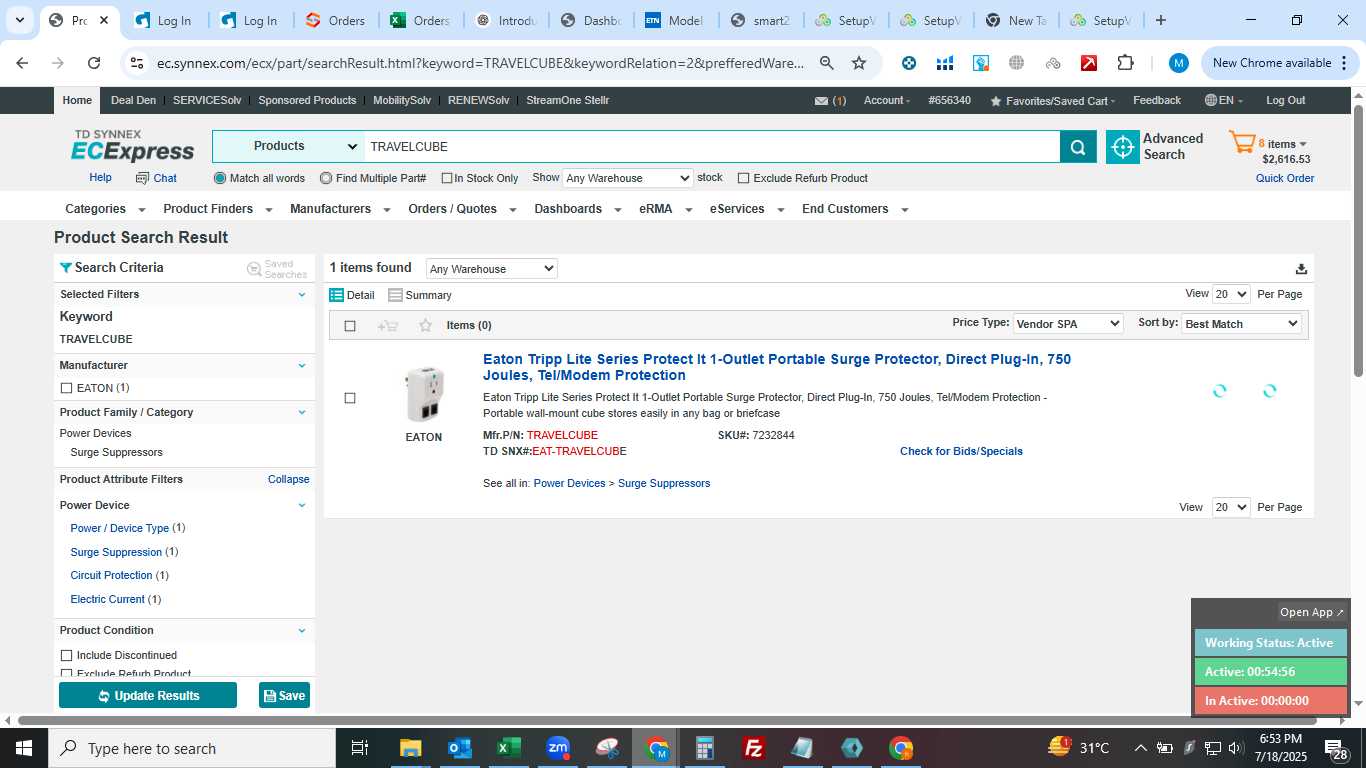
Task: Click the Open App overlay button
Action: click(x=1312, y=612)
